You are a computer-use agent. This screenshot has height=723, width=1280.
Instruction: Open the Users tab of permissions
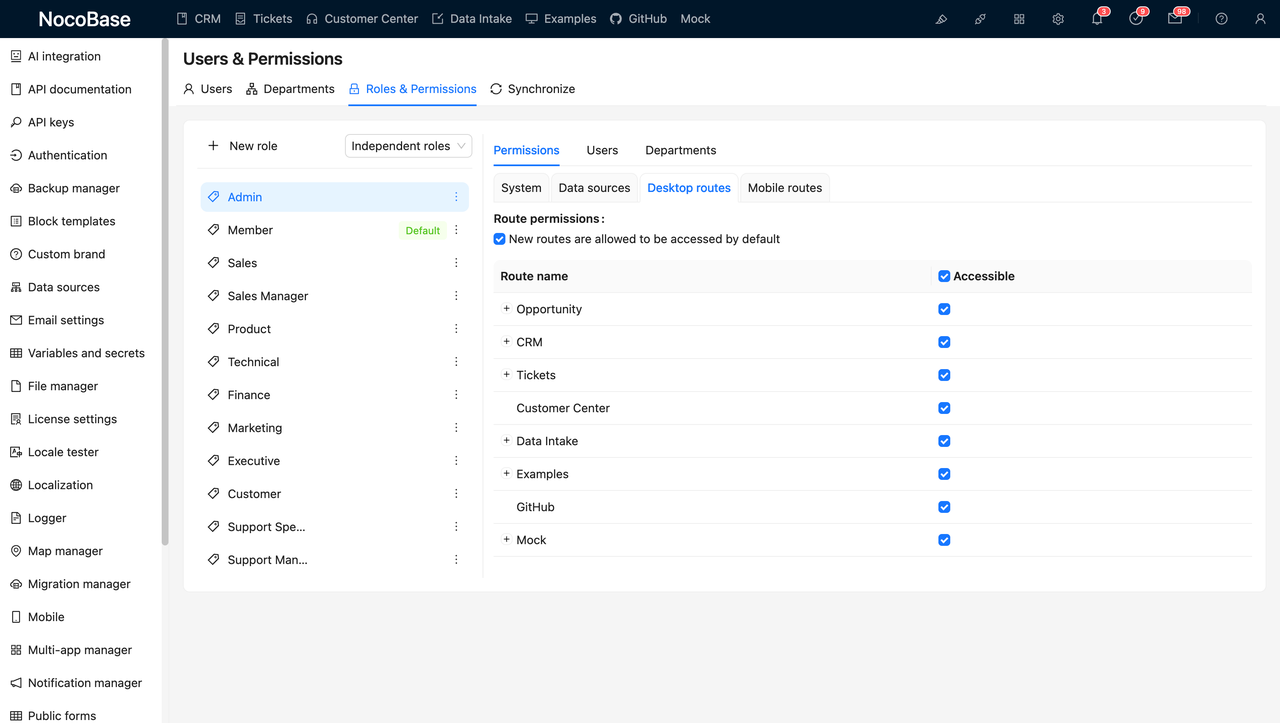coord(602,150)
